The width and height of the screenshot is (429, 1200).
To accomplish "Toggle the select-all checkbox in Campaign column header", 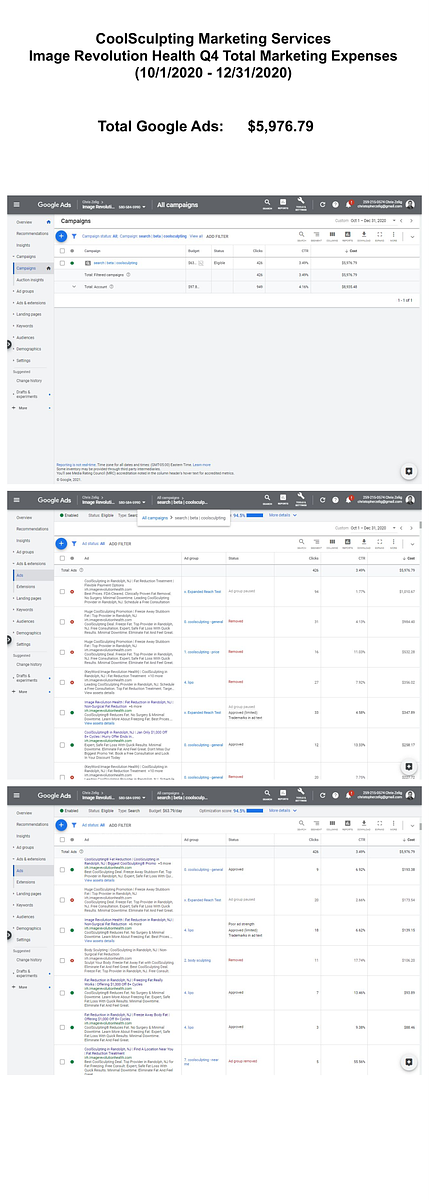I will (x=61, y=250).
